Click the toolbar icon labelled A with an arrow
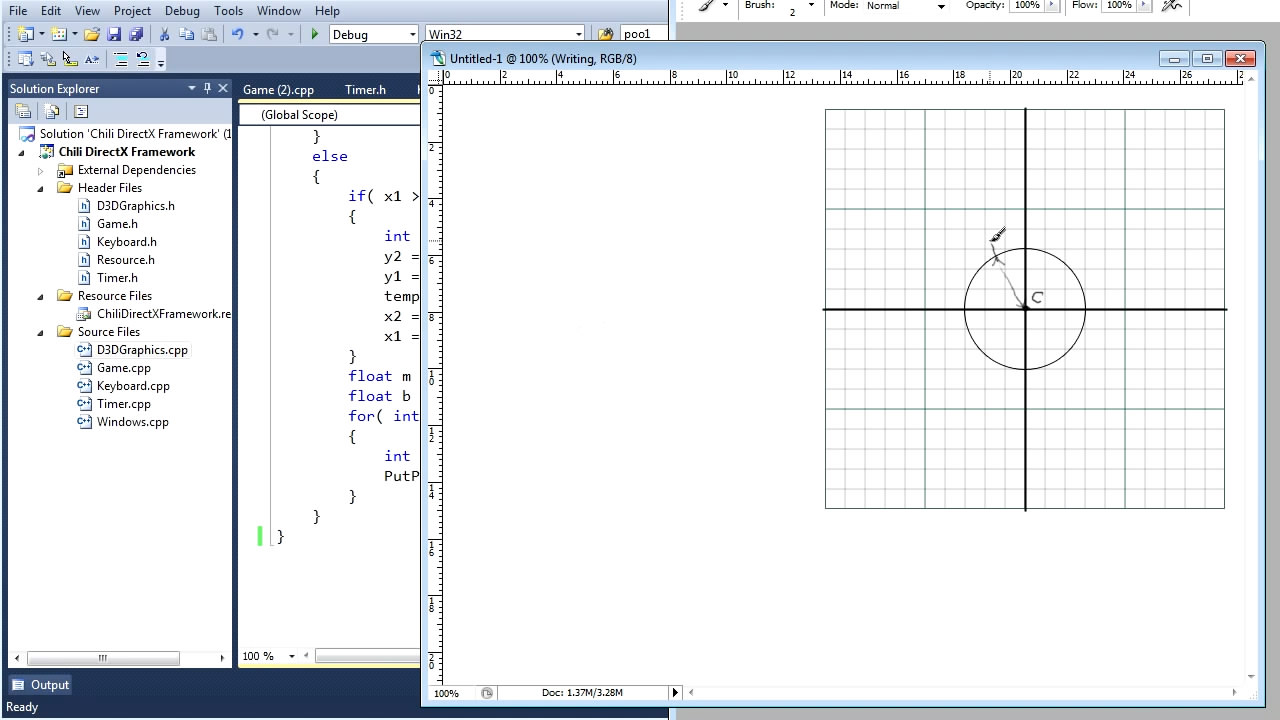 [92, 59]
